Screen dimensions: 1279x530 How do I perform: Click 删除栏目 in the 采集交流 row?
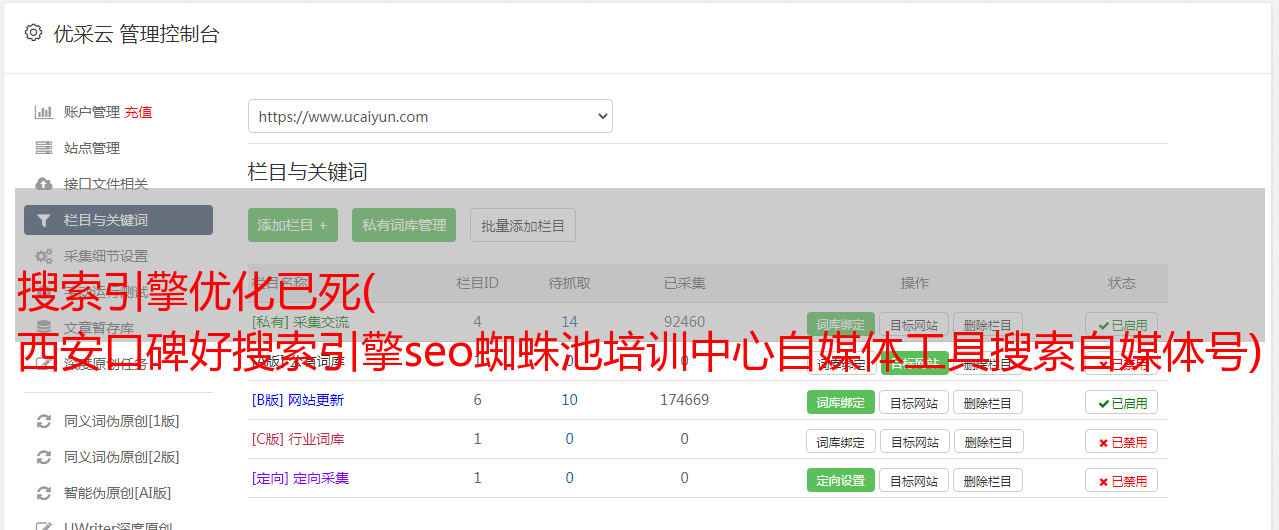point(988,324)
